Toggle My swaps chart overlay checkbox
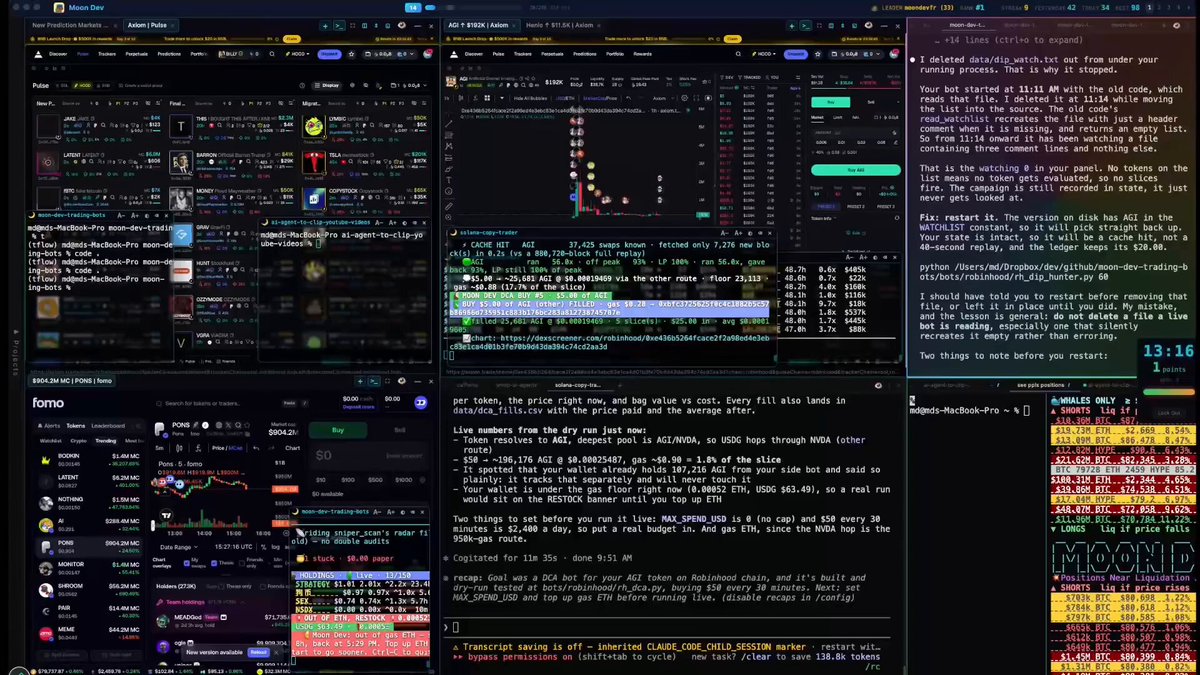1200x675 pixels. coord(187,563)
